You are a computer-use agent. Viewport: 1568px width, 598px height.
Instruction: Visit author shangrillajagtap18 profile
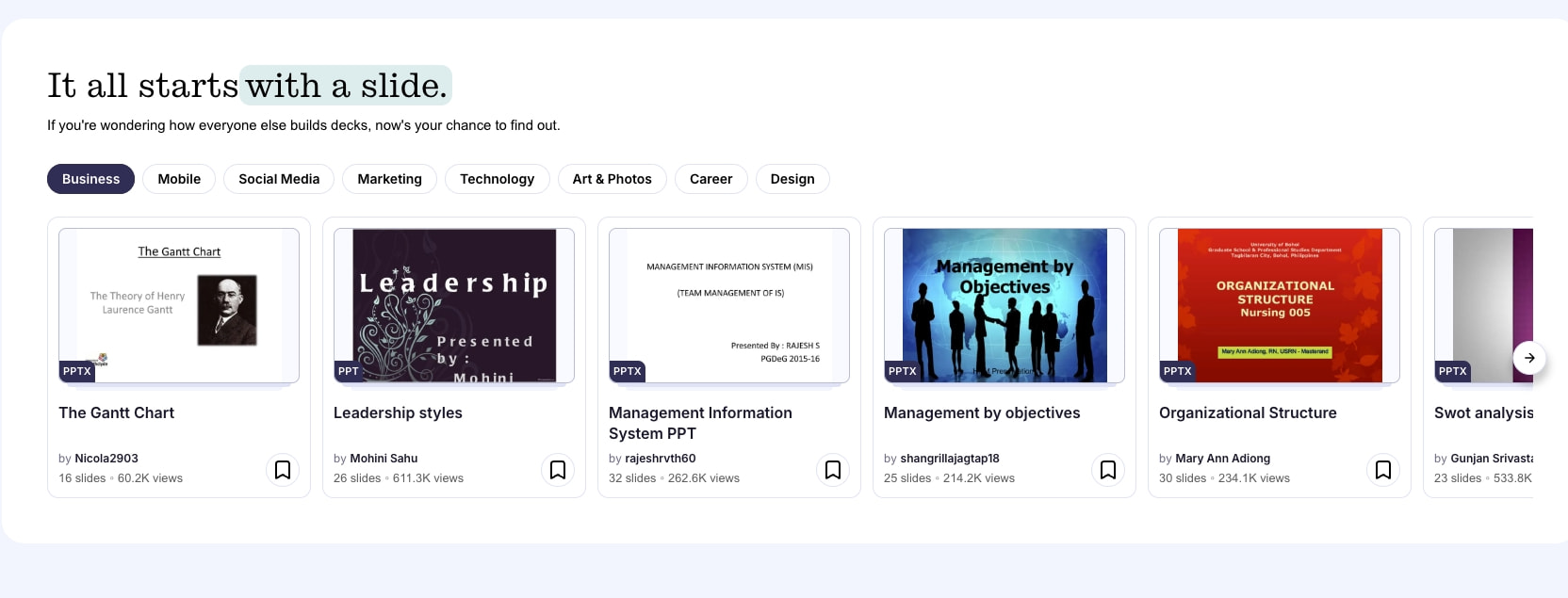pyautogui.click(x=950, y=459)
